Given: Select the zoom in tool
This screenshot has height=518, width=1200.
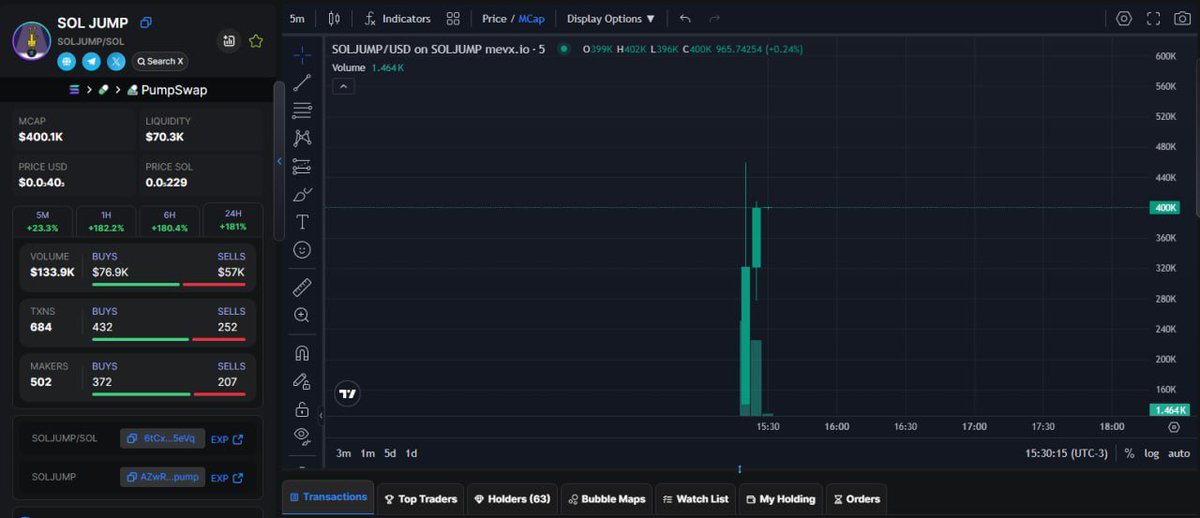Looking at the screenshot, I should pos(302,315).
